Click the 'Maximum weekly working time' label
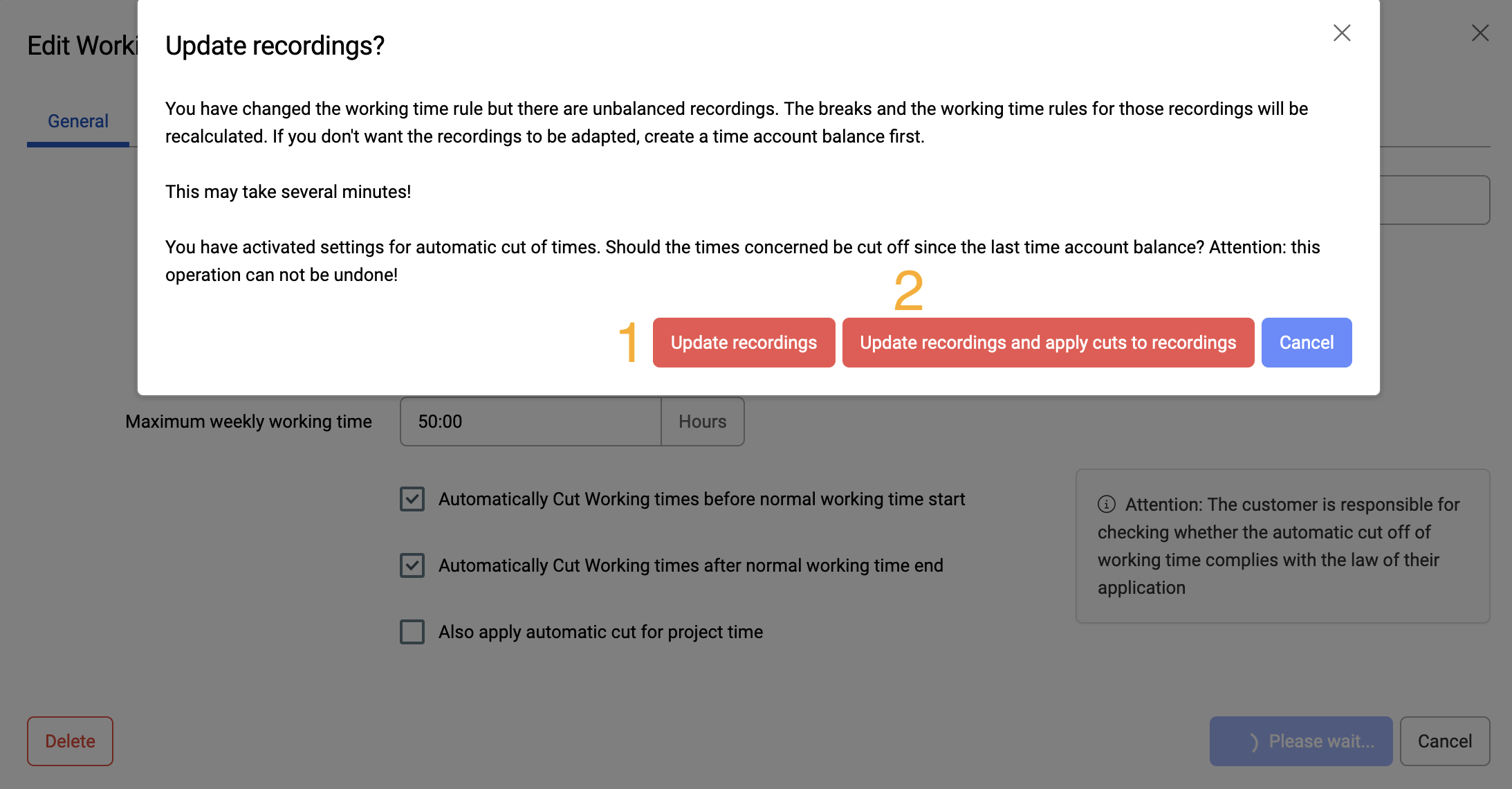This screenshot has width=1512, height=789. 248,421
